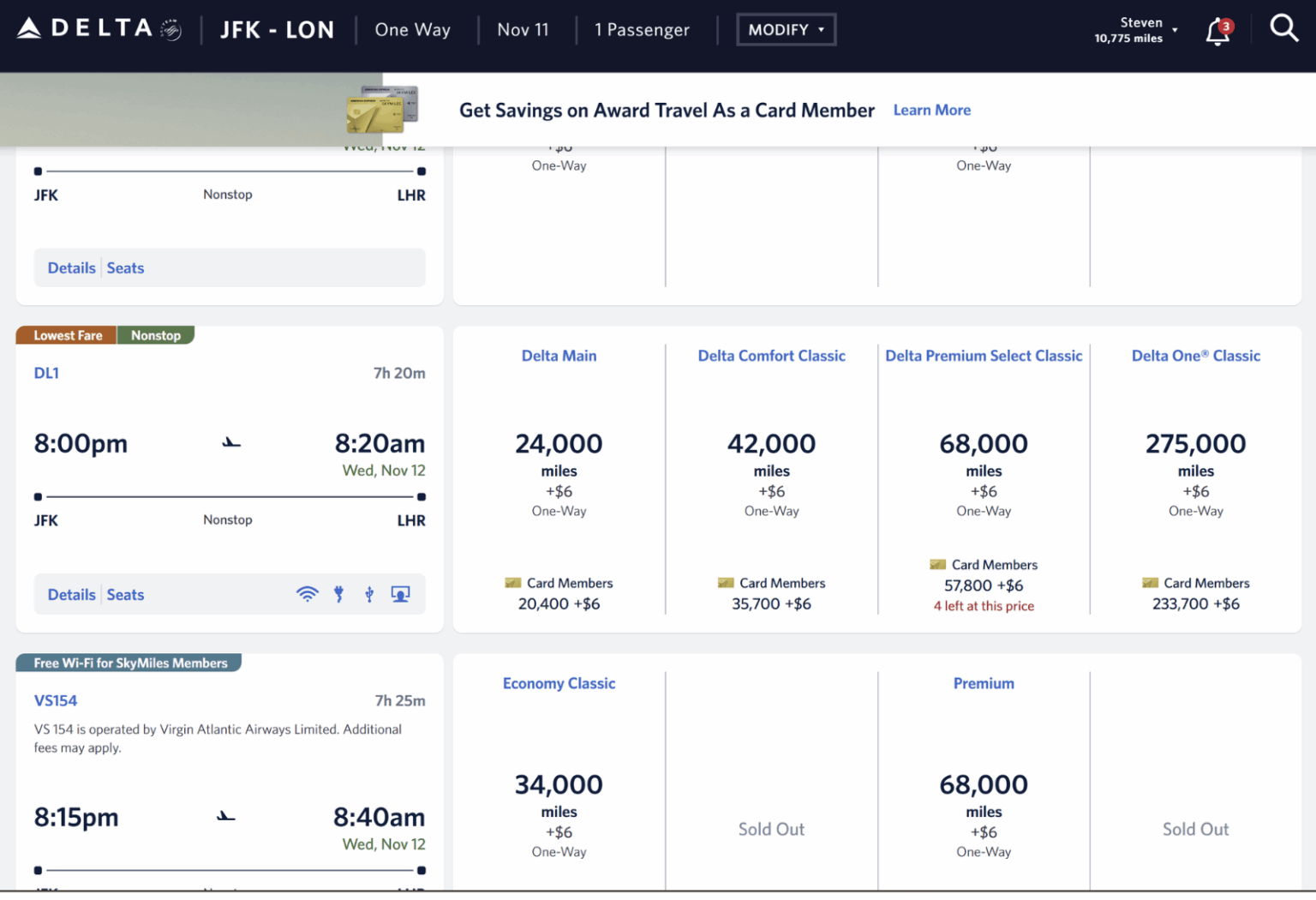This screenshot has height=900, width=1316.
Task: Click the search magnifier icon
Action: pos(1284,28)
